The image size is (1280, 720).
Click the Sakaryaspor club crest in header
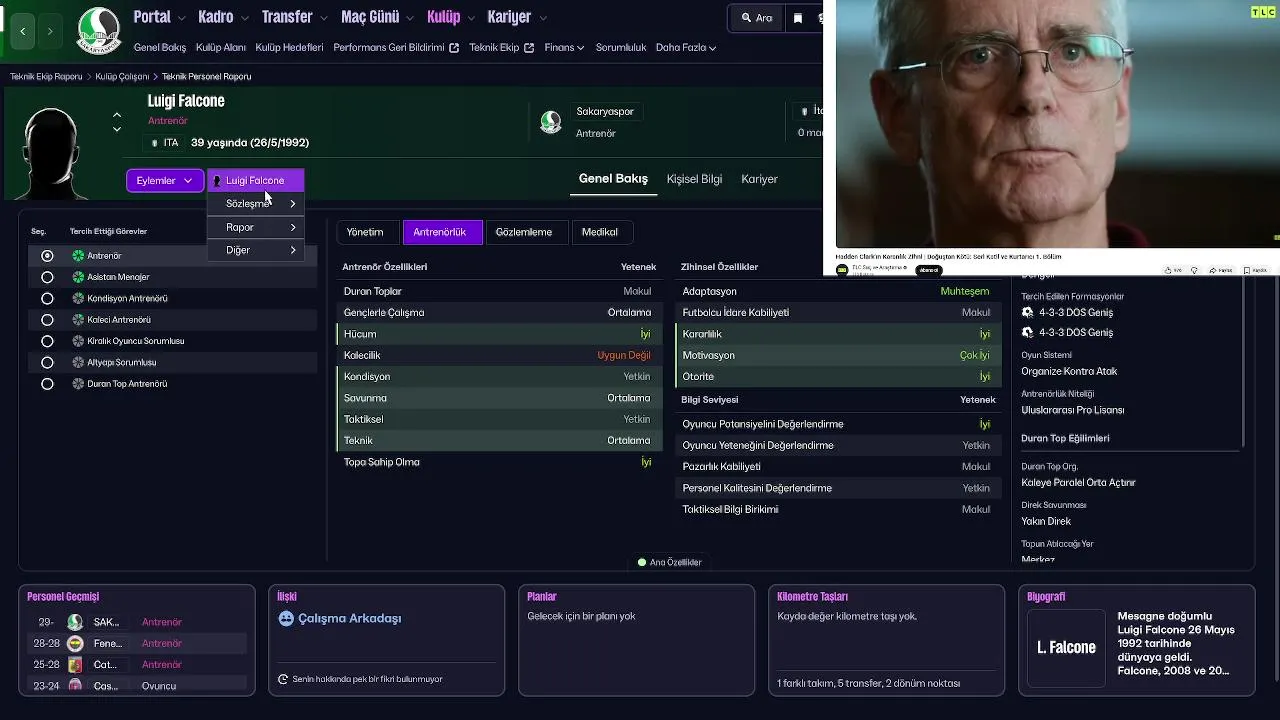pos(98,31)
